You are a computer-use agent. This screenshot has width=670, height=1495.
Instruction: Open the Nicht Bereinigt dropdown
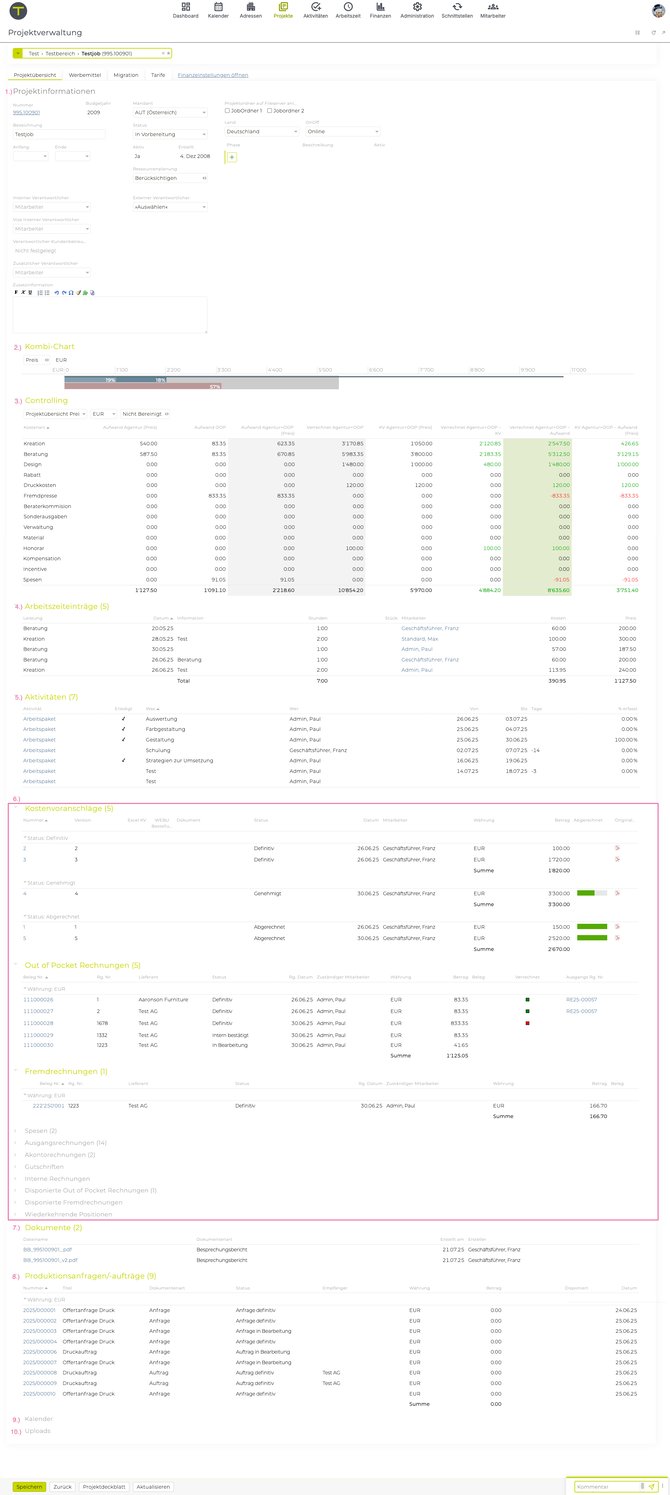click(146, 413)
